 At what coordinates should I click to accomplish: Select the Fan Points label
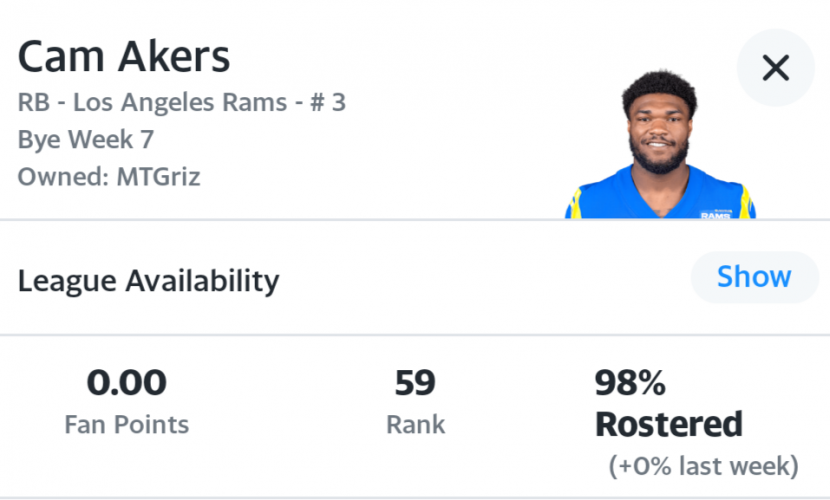click(127, 424)
